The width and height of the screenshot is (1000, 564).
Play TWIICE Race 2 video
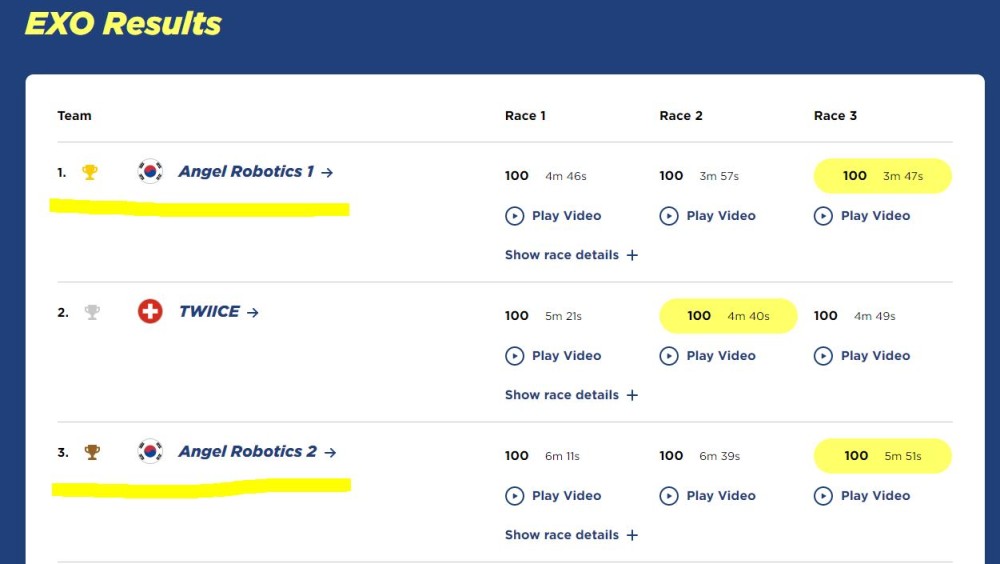click(x=707, y=355)
